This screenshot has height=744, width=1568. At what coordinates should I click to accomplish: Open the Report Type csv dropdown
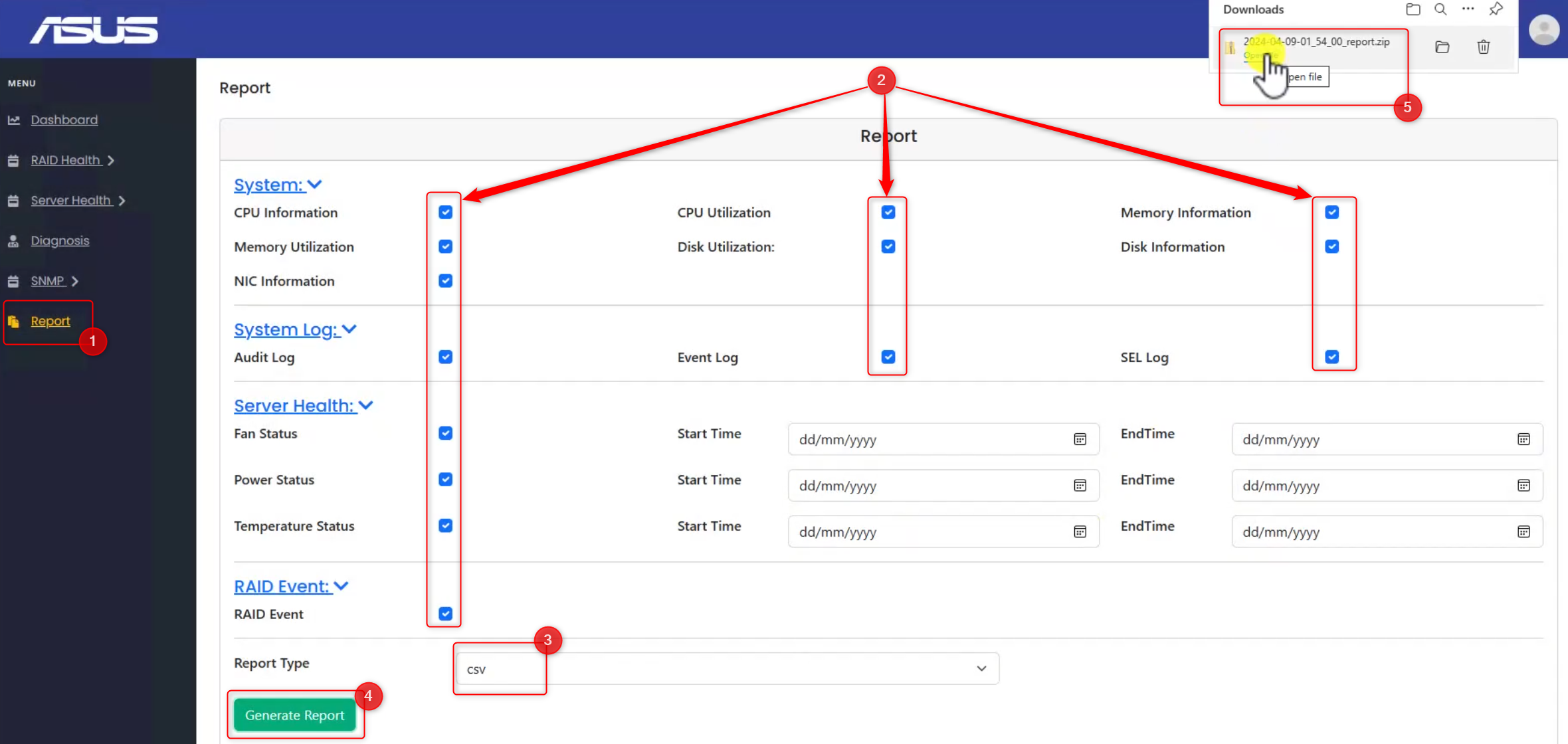pos(727,669)
